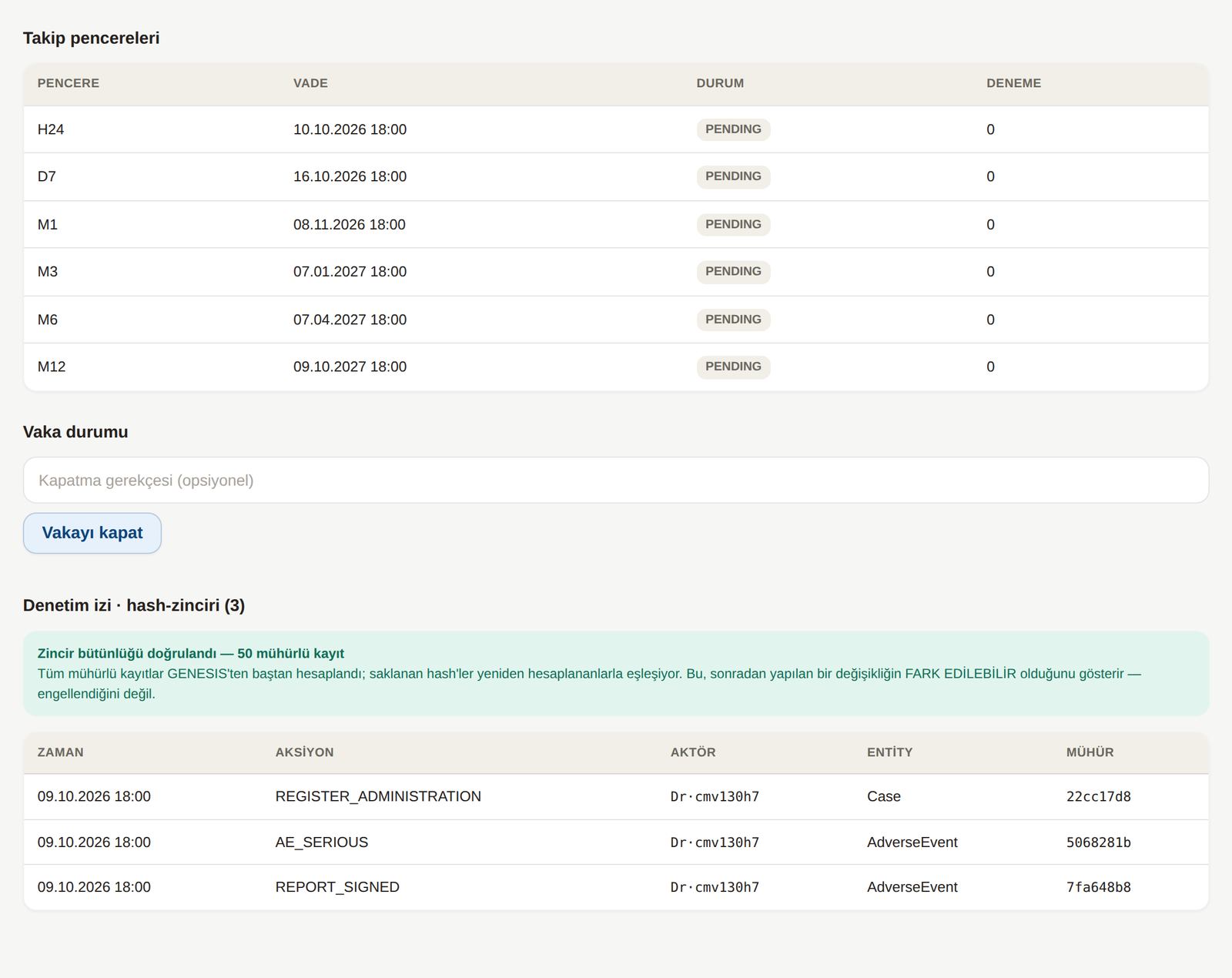Select the M1 follow-up row

[x=616, y=225]
